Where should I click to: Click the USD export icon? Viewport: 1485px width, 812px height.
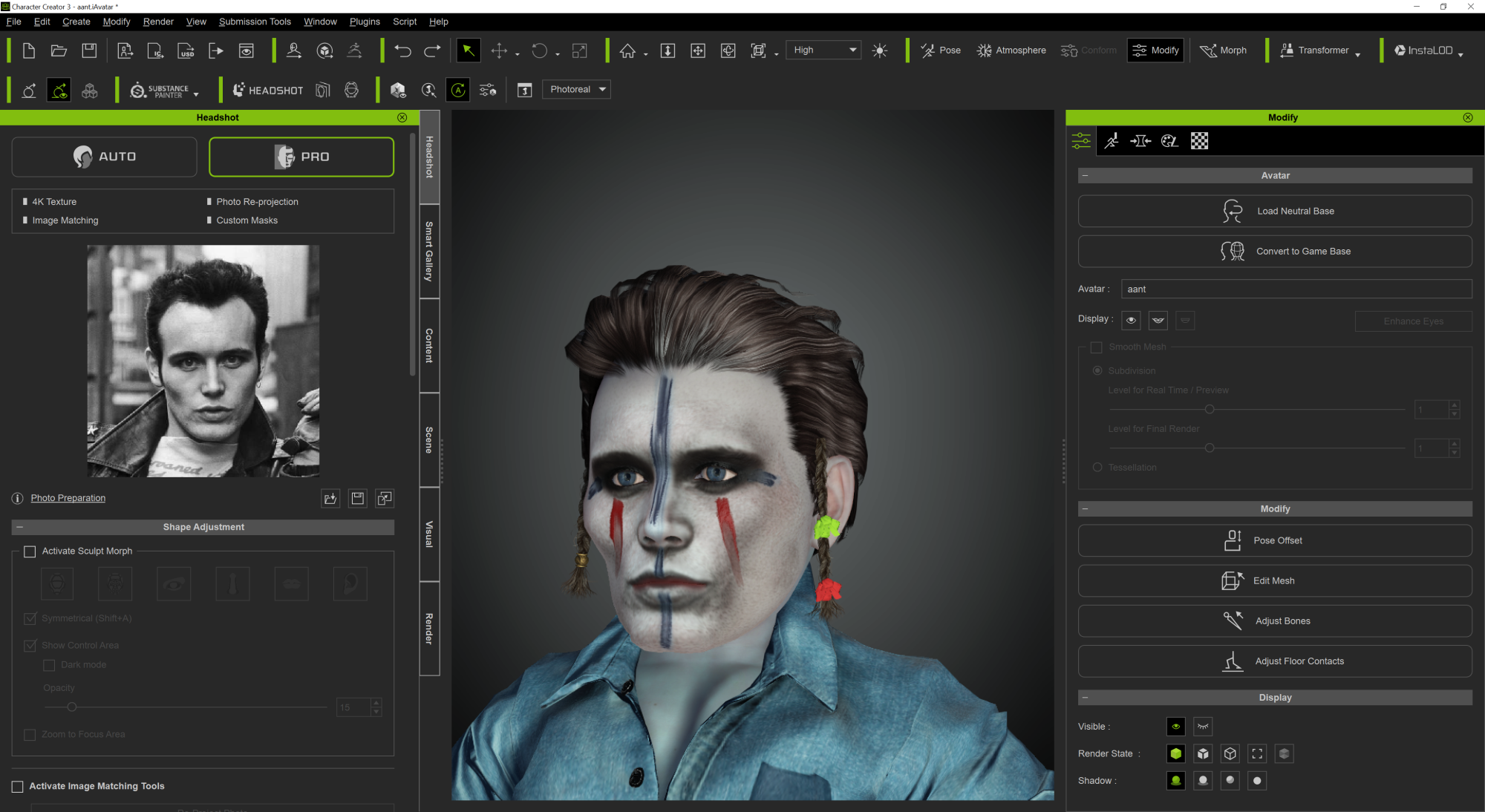point(186,50)
